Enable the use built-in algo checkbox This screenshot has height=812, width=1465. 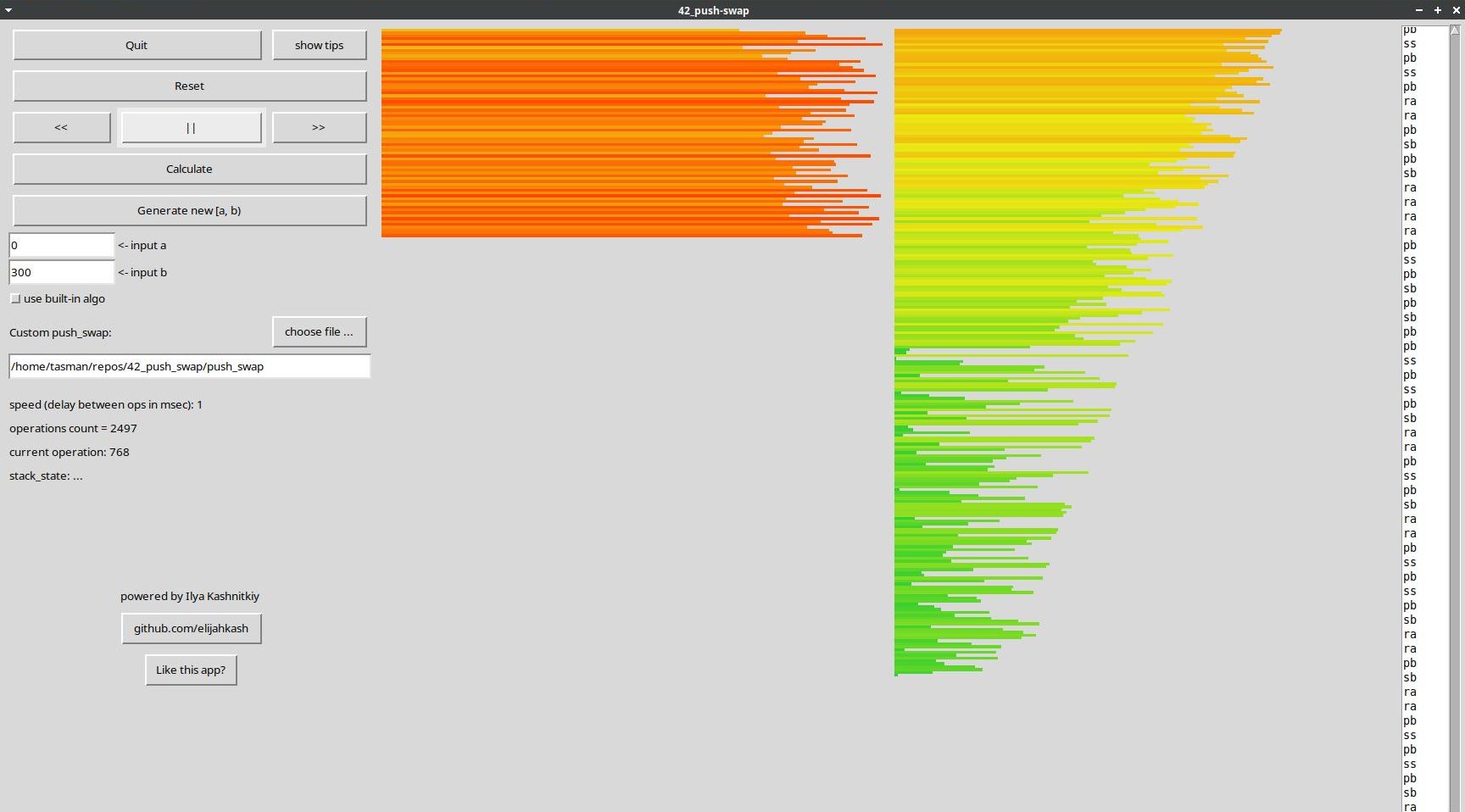15,298
